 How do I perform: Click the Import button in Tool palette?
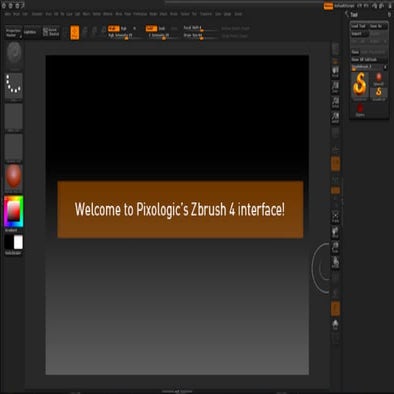[x=359, y=34]
